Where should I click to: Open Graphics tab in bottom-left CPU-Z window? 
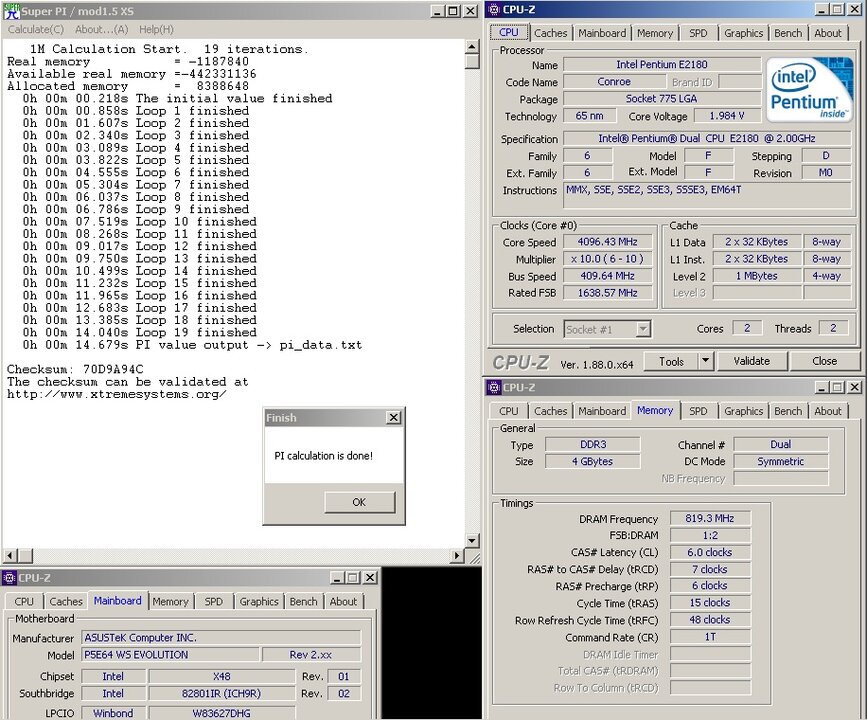click(259, 602)
